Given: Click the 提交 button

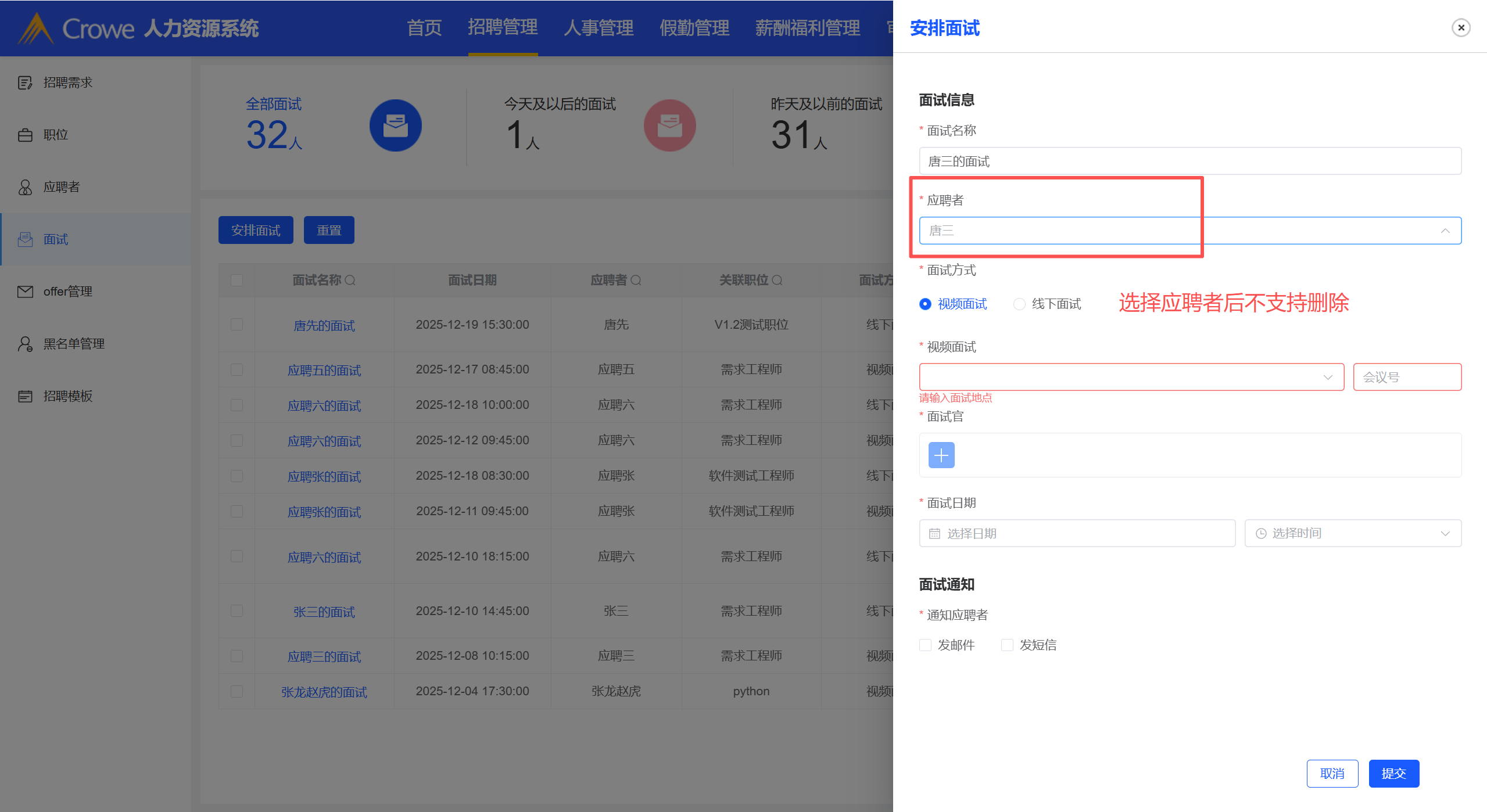Looking at the screenshot, I should 1393,773.
